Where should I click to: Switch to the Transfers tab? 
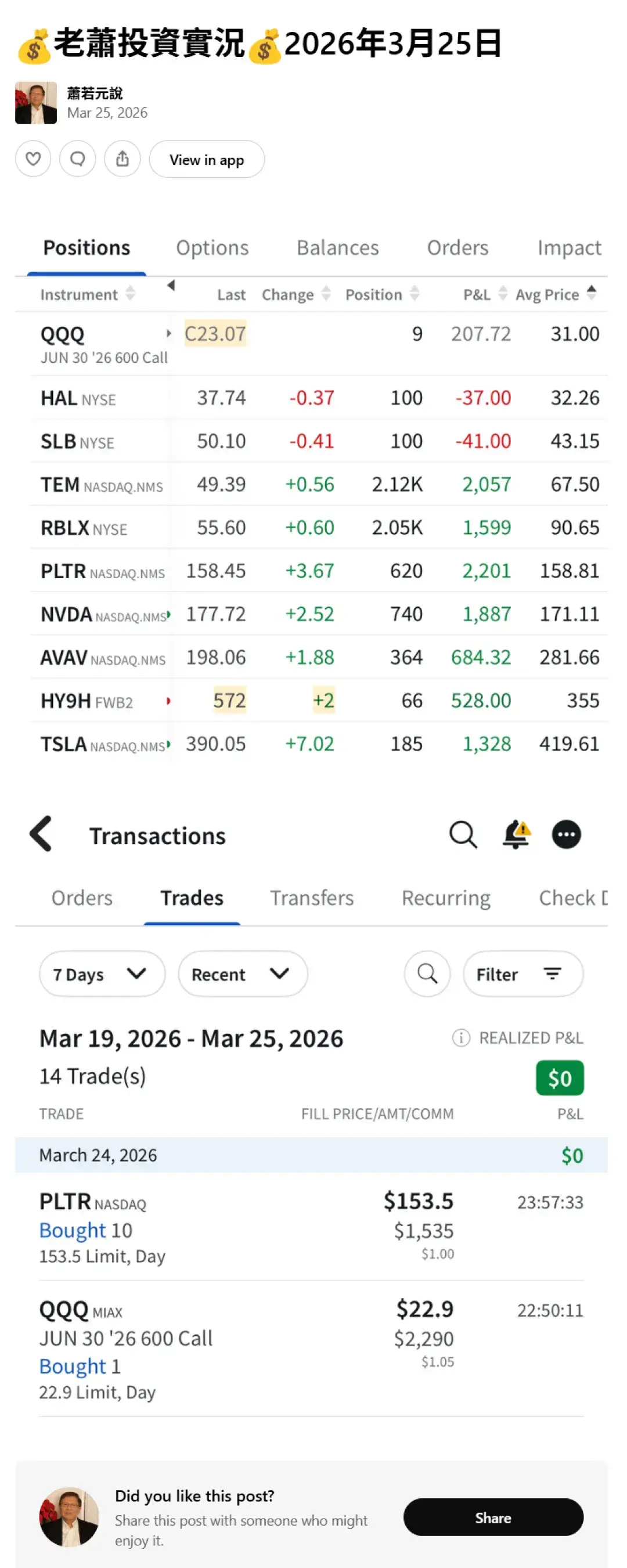(x=312, y=898)
